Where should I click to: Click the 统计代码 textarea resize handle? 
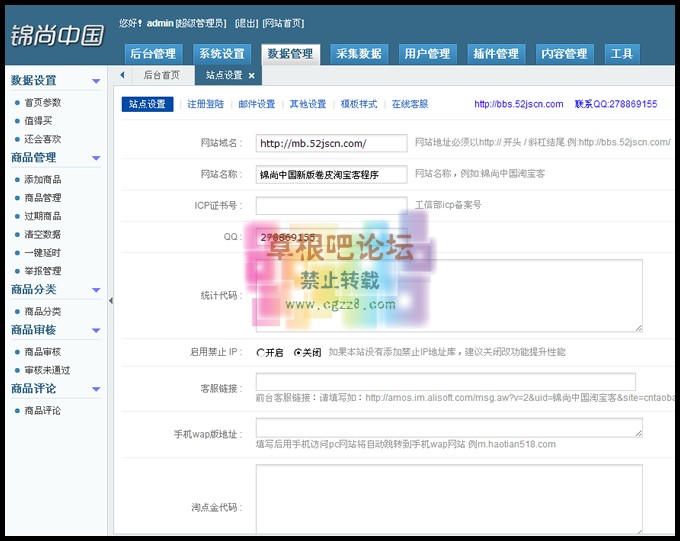click(x=639, y=328)
